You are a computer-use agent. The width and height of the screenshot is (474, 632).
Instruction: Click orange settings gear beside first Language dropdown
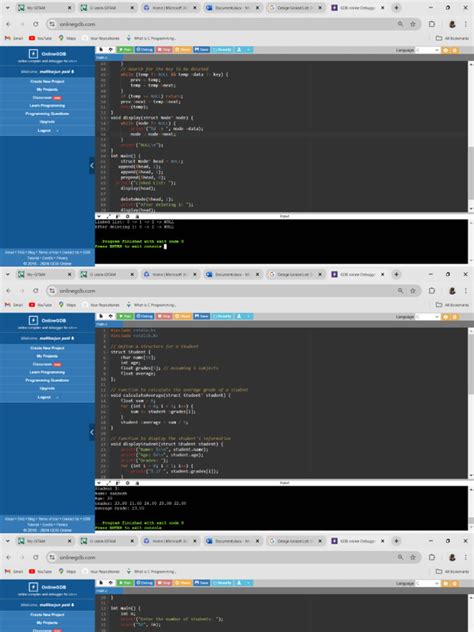[x=446, y=50]
